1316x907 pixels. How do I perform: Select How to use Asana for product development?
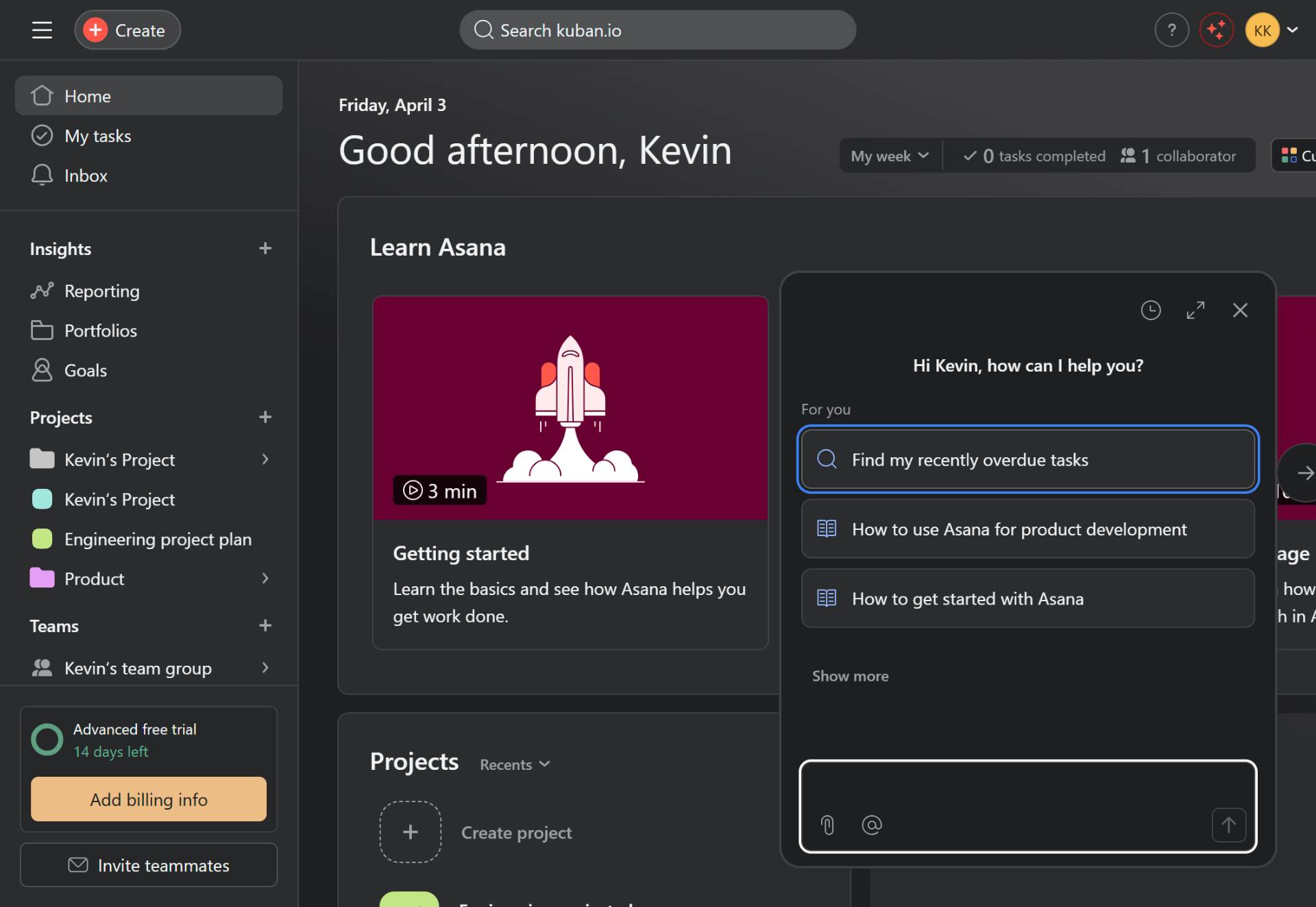click(x=1027, y=529)
